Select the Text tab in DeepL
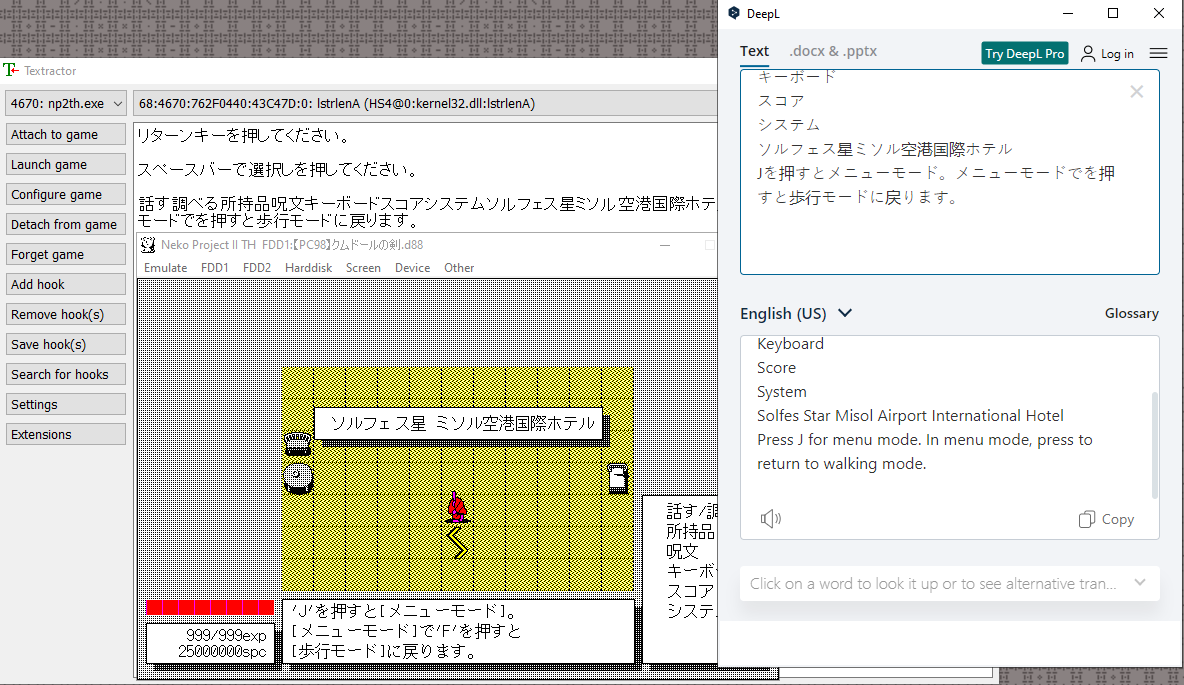Viewport: 1184px width, 685px height. click(753, 50)
